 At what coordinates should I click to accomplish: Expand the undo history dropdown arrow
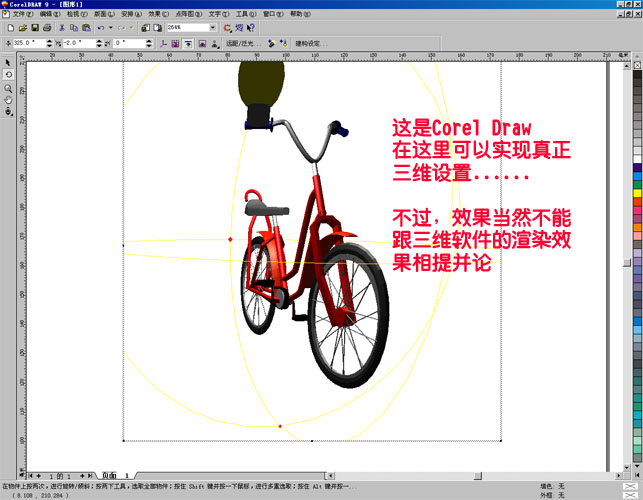(111, 28)
